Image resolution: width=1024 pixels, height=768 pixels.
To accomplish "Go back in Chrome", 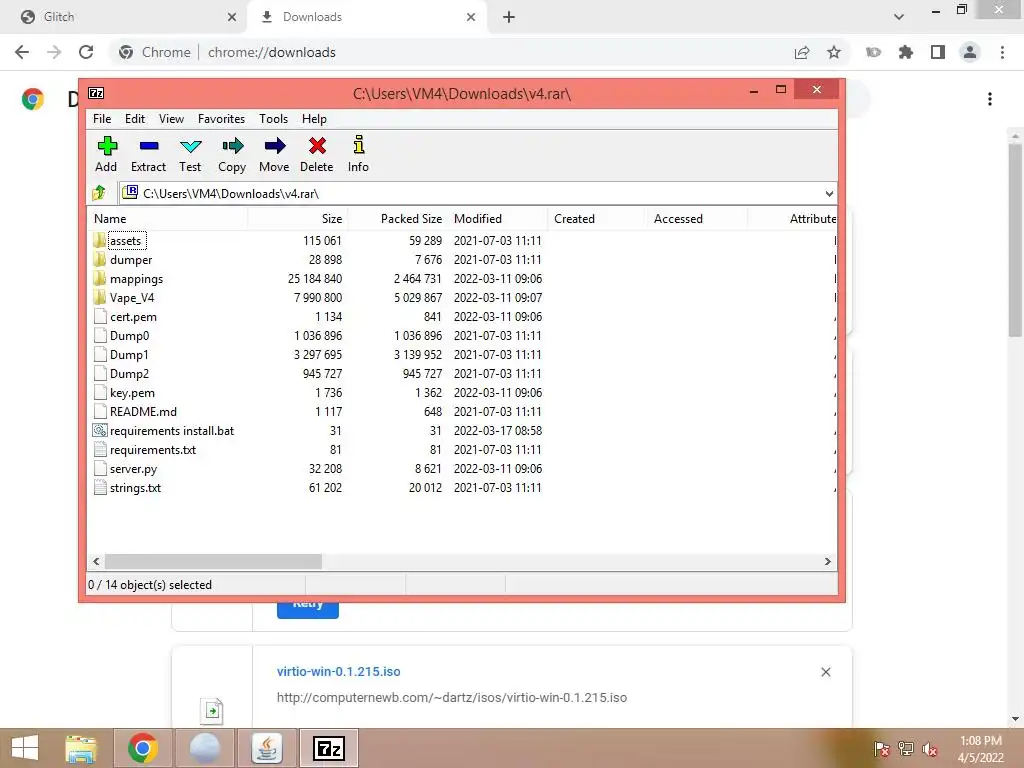I will coord(22,52).
